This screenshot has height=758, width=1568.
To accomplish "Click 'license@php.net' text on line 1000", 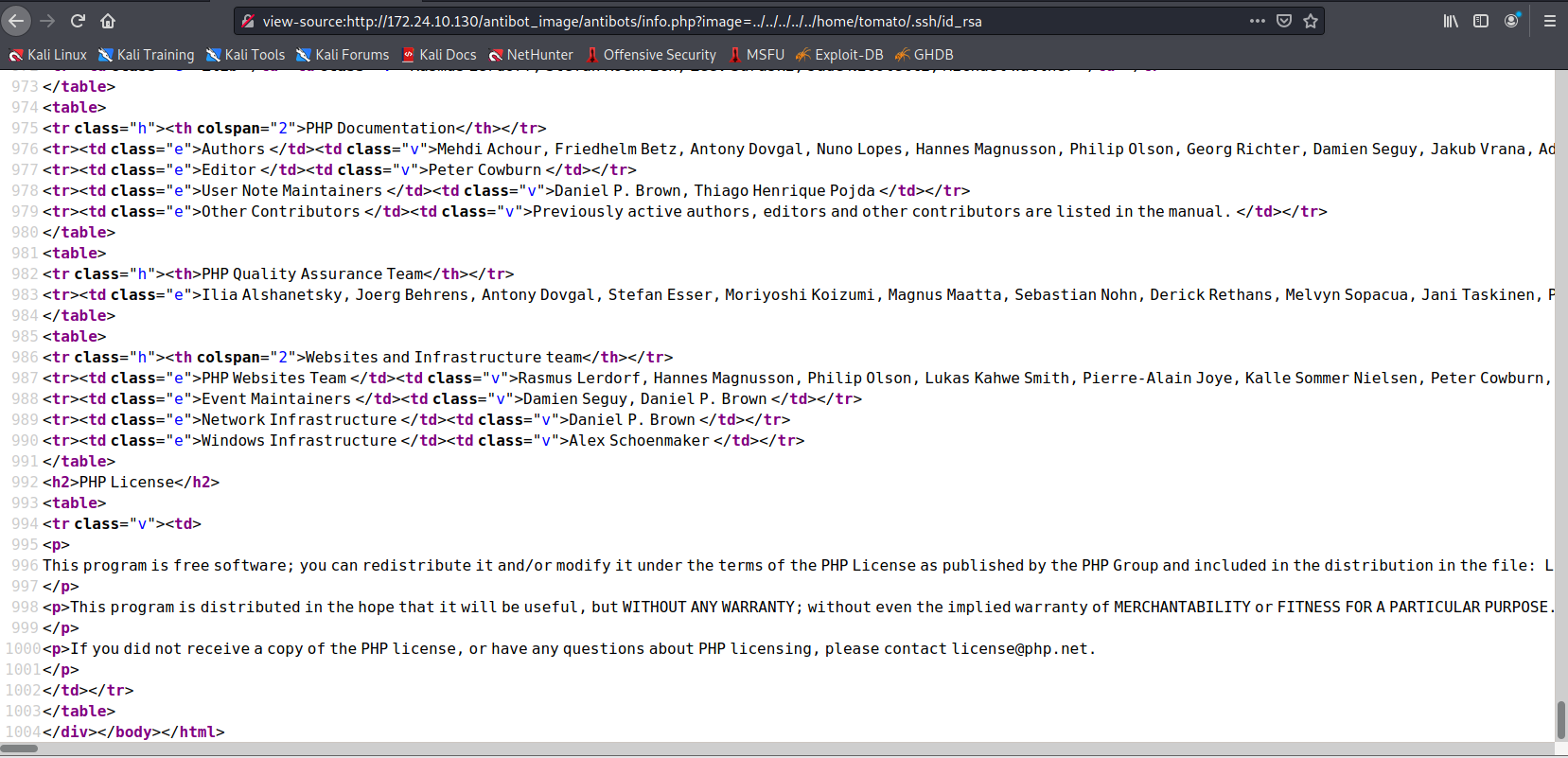I will (x=1020, y=648).
